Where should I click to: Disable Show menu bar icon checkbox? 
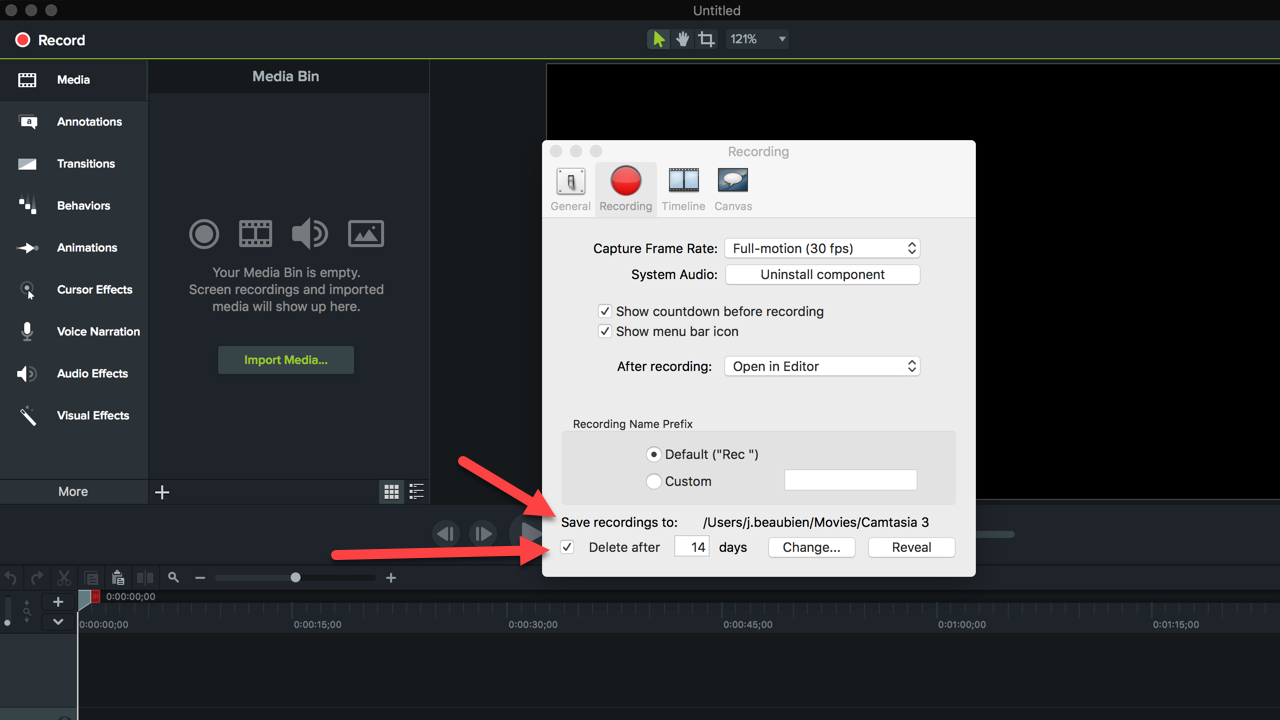605,331
